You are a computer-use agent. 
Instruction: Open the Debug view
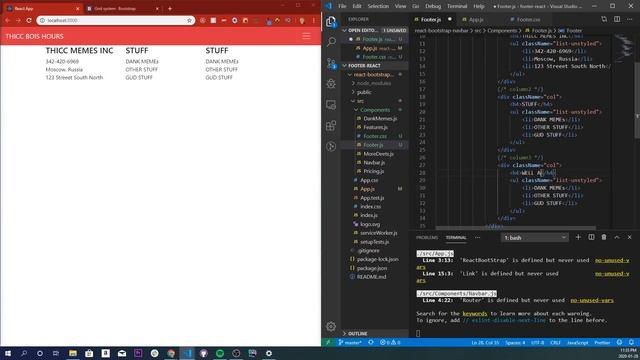(331, 84)
